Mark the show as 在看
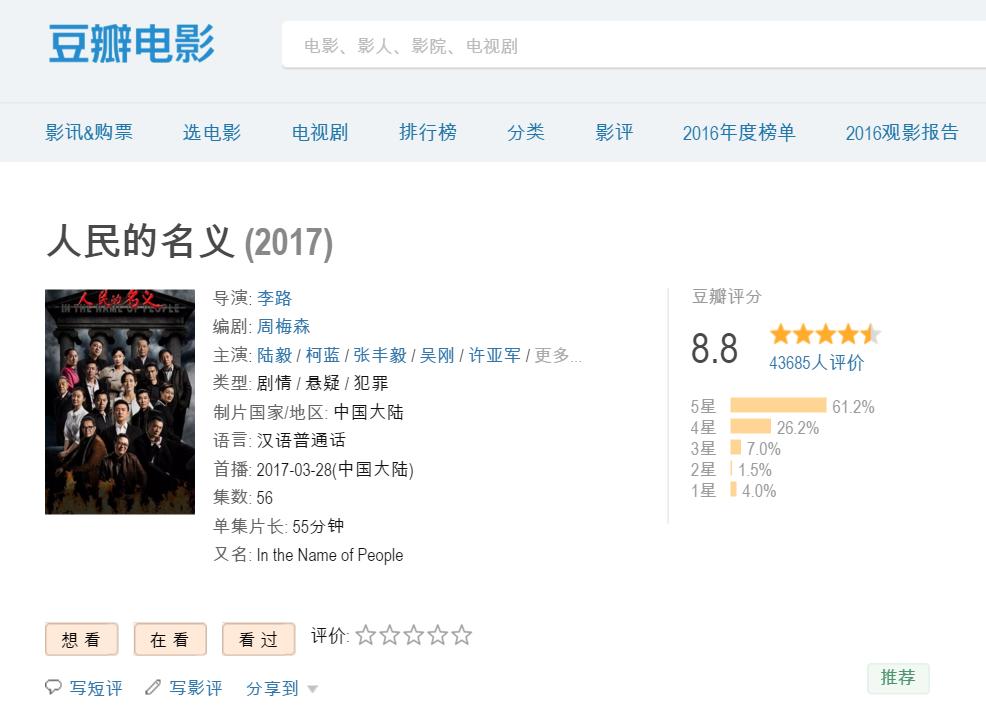This screenshot has height=710, width=986. click(x=170, y=640)
